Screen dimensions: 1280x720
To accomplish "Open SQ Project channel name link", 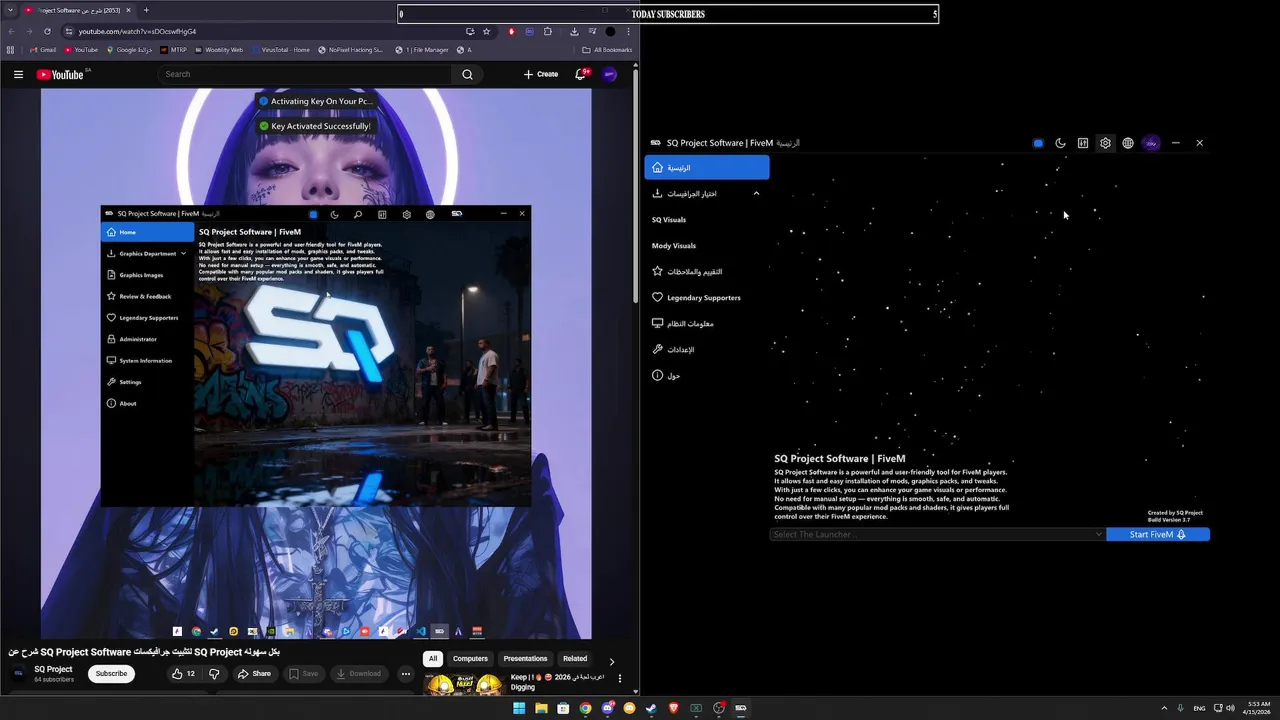I will coord(53,669).
